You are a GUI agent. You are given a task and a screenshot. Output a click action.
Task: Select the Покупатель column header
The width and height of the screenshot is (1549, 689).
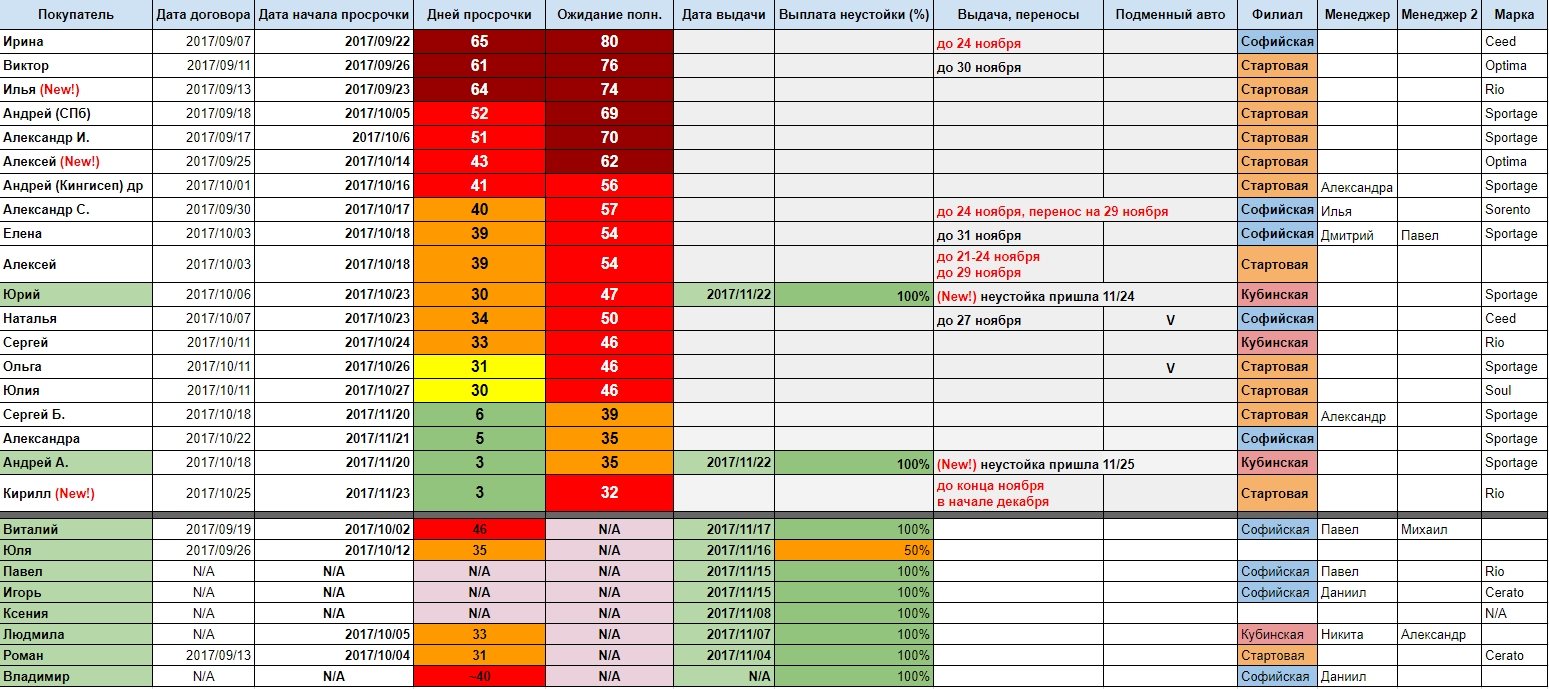76,15
